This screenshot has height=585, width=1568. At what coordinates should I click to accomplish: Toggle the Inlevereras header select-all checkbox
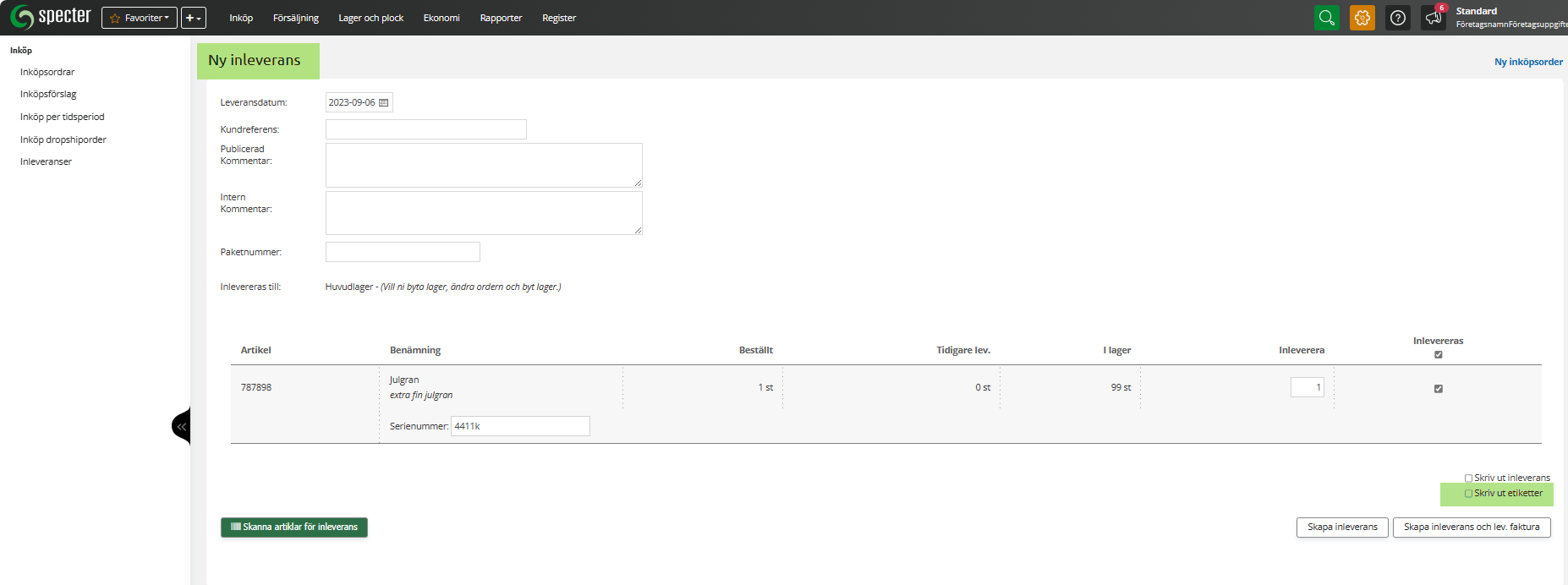[1438, 355]
